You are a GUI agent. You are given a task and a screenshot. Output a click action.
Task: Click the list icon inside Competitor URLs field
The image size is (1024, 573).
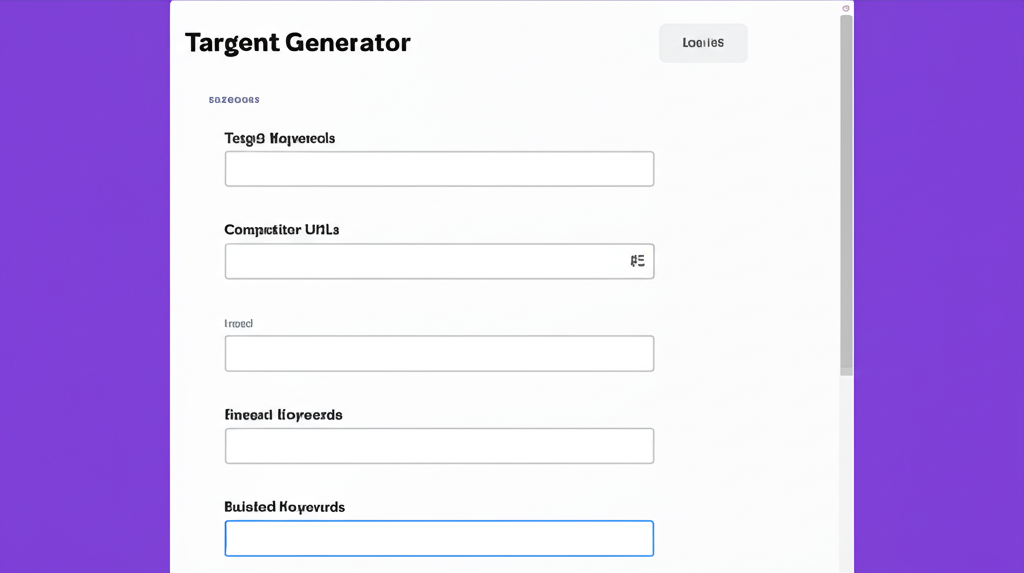[x=637, y=261]
